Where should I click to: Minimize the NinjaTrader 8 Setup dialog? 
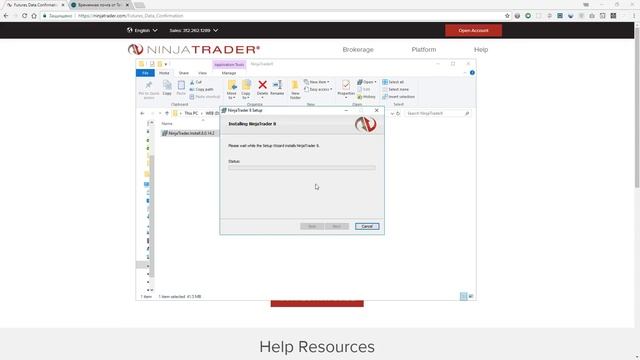[346, 110]
